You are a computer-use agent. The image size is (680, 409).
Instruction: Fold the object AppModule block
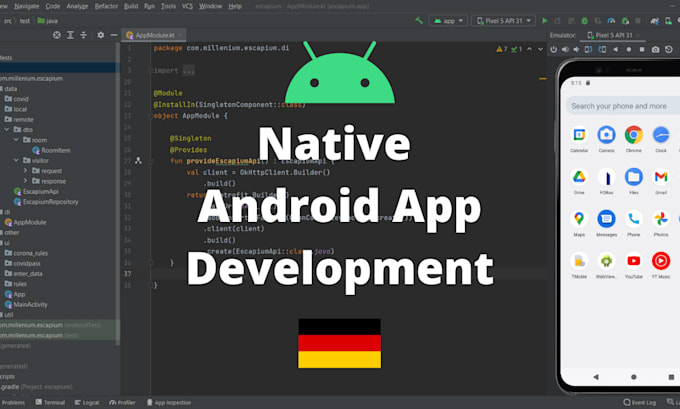150,116
